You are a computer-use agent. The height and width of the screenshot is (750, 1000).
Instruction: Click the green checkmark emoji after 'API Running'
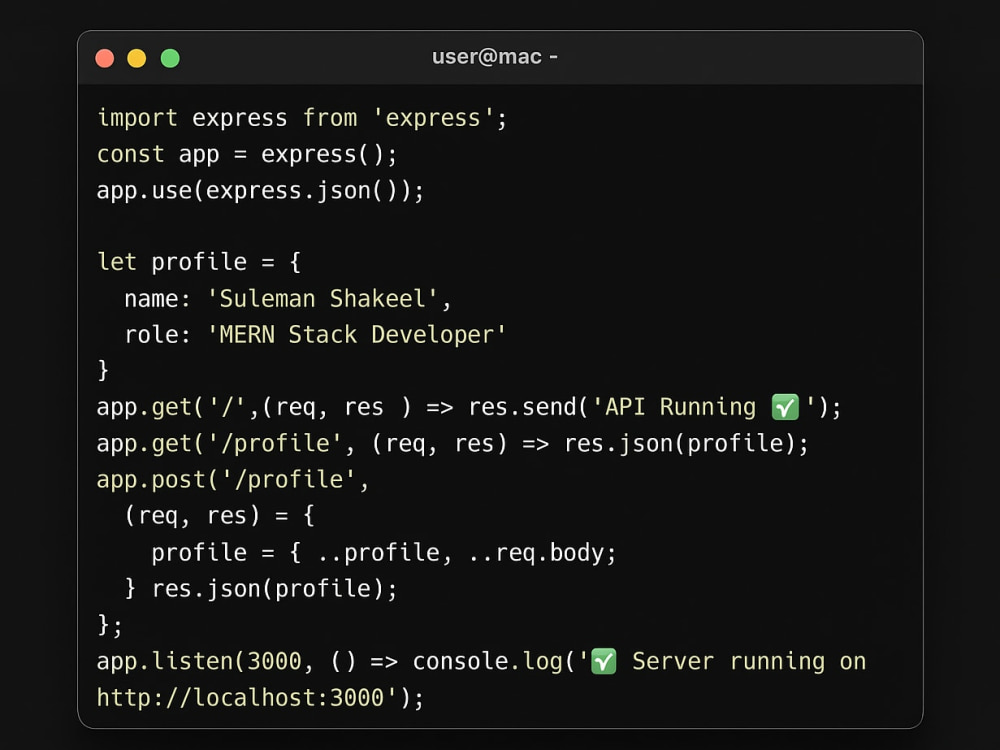click(784, 407)
